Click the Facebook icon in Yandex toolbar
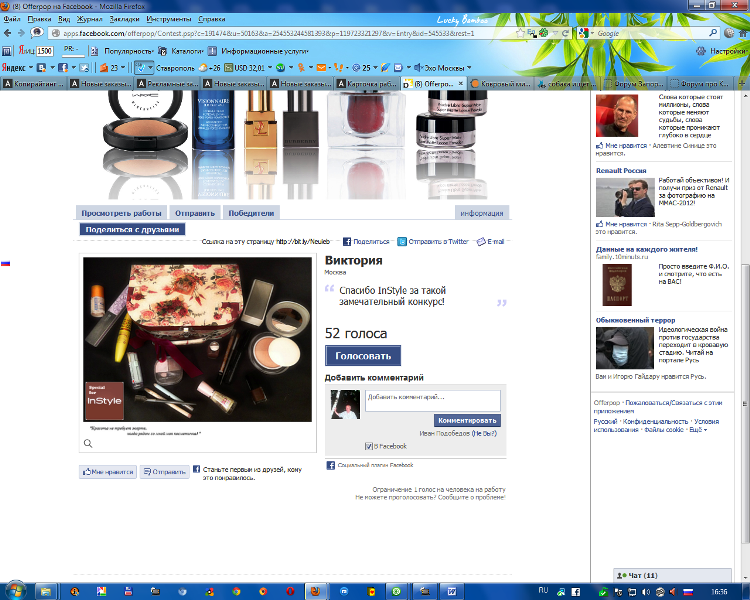Screen dimensions: 750x600 pyautogui.click(x=63, y=67)
